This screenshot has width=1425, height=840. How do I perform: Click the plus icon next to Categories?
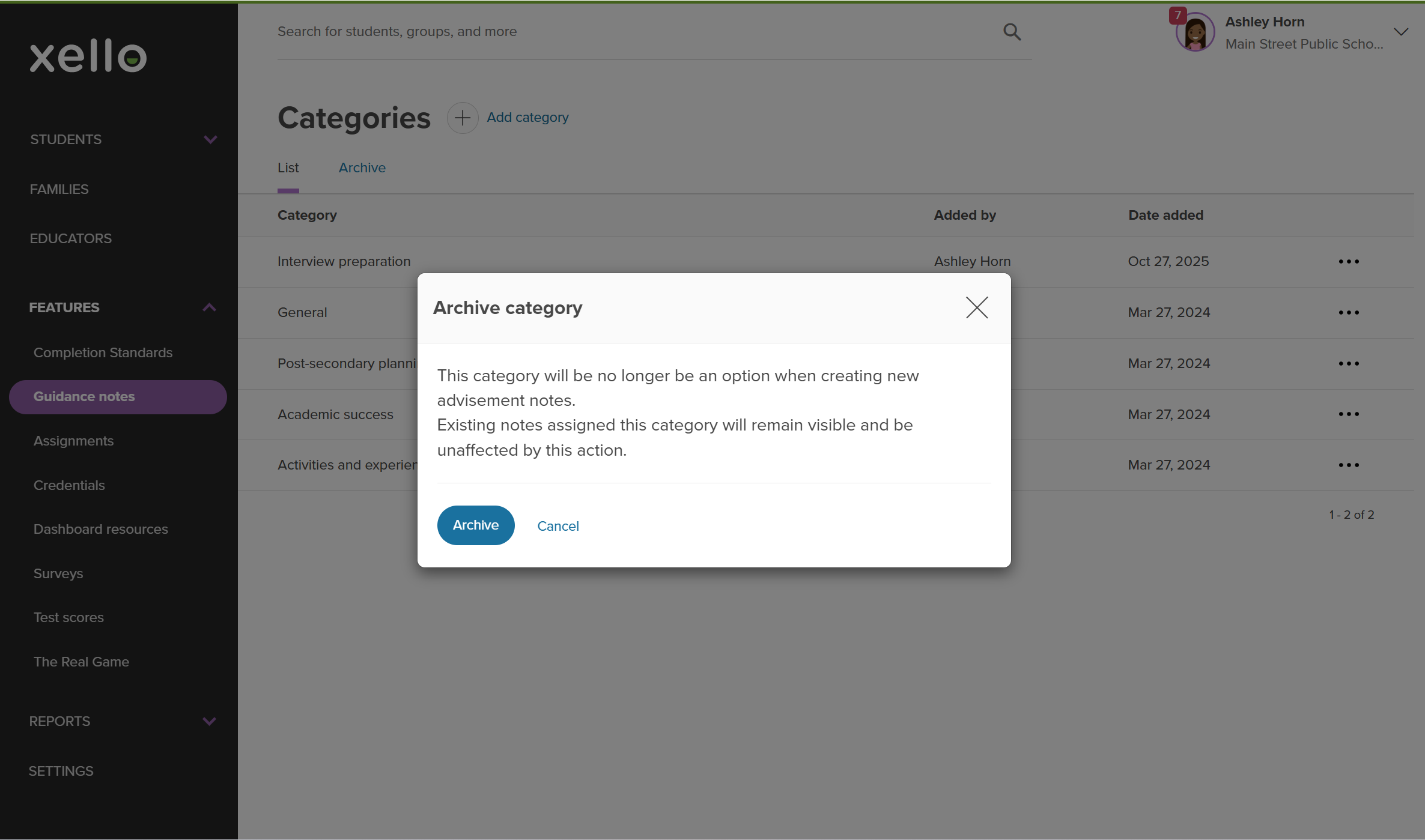(462, 118)
